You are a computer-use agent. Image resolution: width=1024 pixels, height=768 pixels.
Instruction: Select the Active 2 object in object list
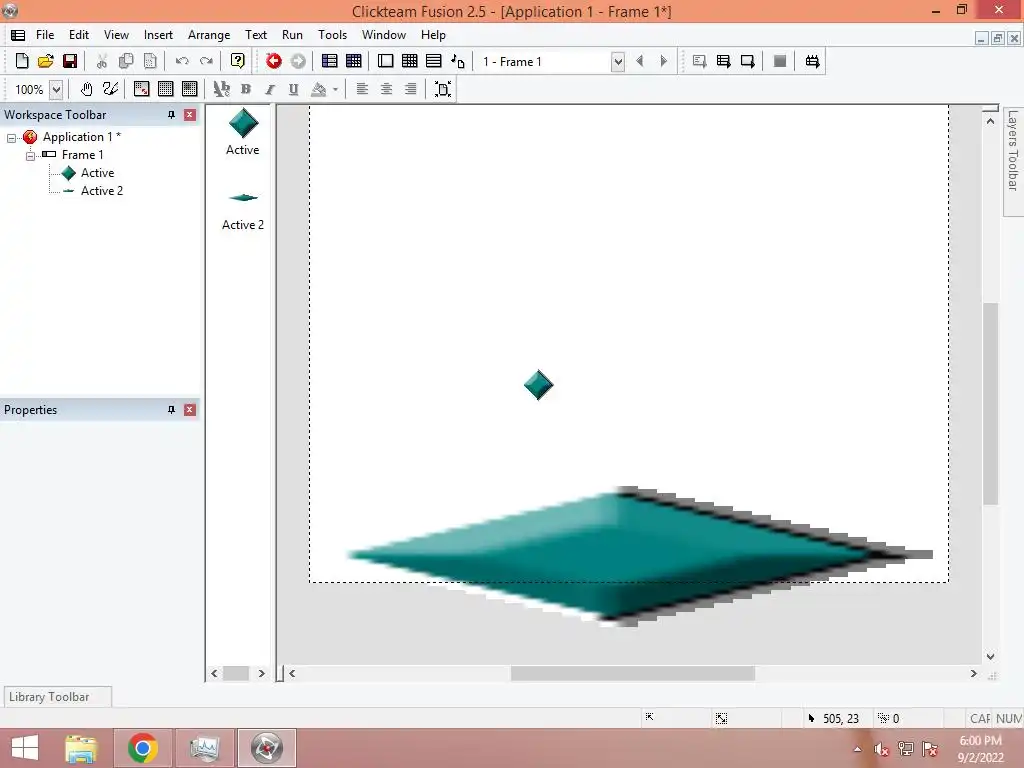tap(243, 211)
